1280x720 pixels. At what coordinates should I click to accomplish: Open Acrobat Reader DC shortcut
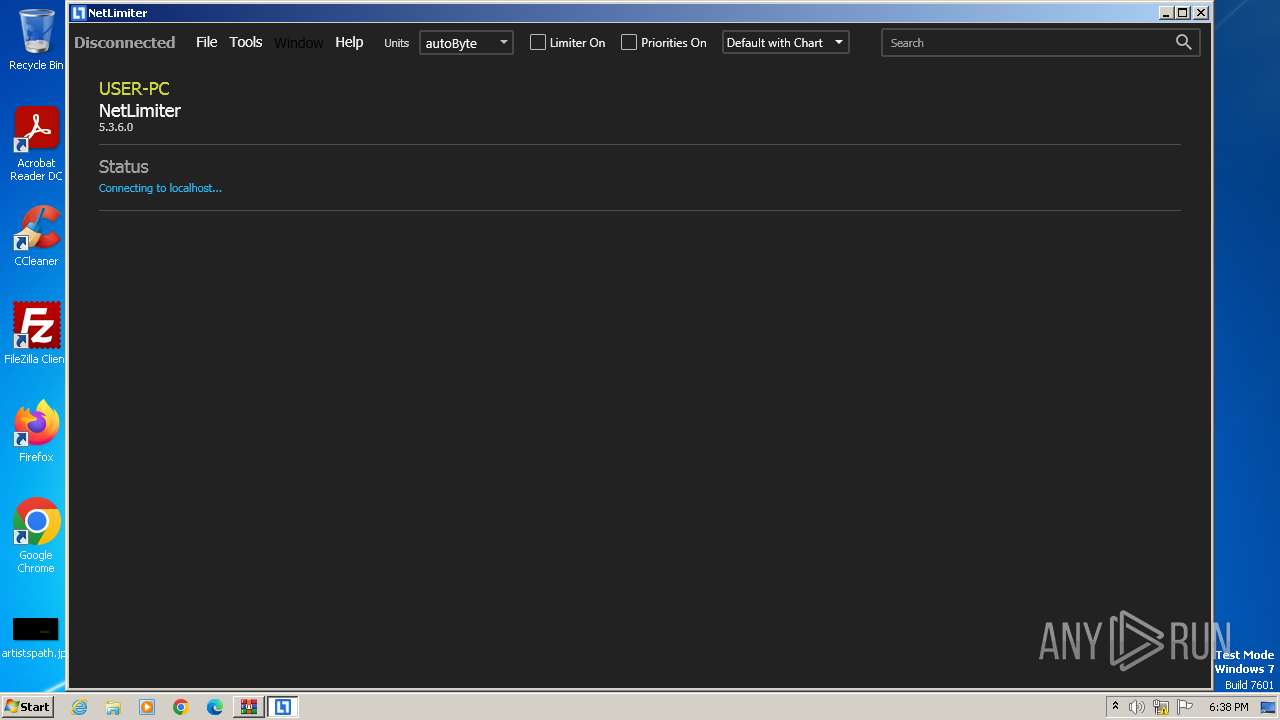(36, 144)
